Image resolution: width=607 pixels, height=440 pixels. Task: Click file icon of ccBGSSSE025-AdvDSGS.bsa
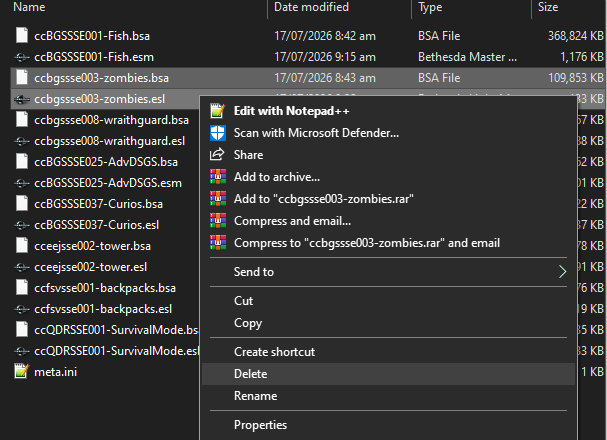(22, 162)
